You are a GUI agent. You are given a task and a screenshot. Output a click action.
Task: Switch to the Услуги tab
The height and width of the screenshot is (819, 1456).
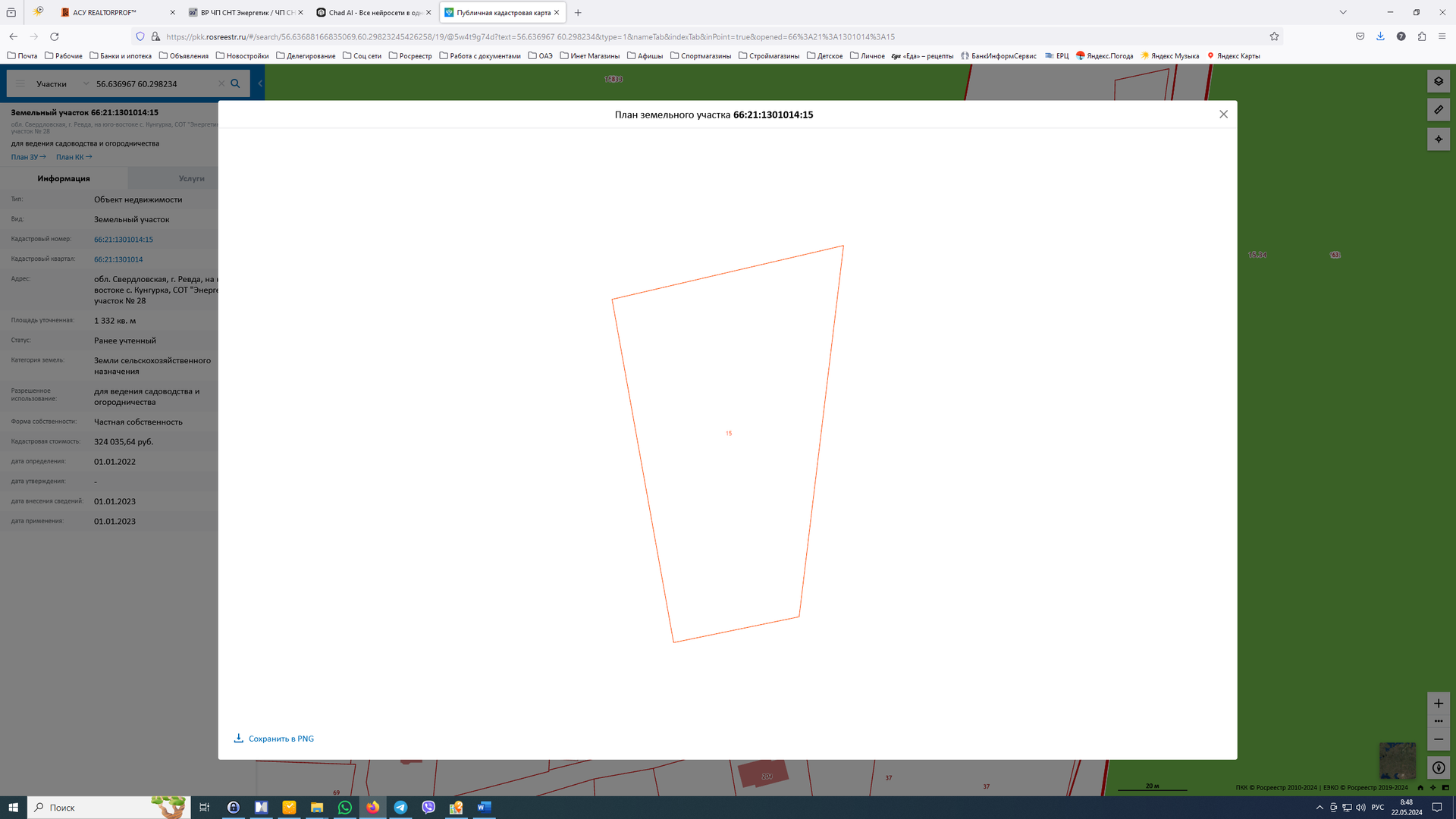(x=191, y=179)
